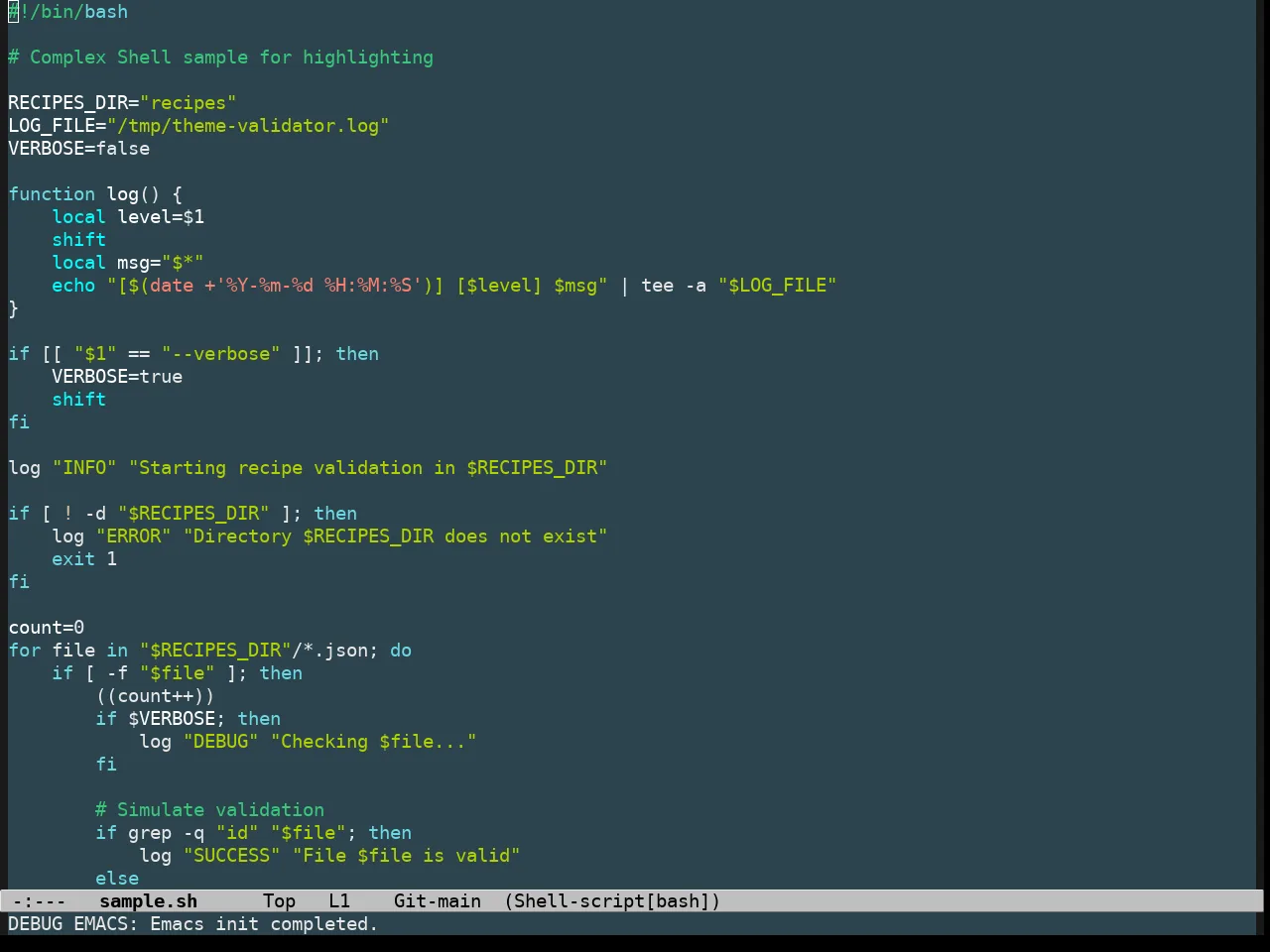
Task: Click the 'local level=$1' line
Action: [x=128, y=217]
